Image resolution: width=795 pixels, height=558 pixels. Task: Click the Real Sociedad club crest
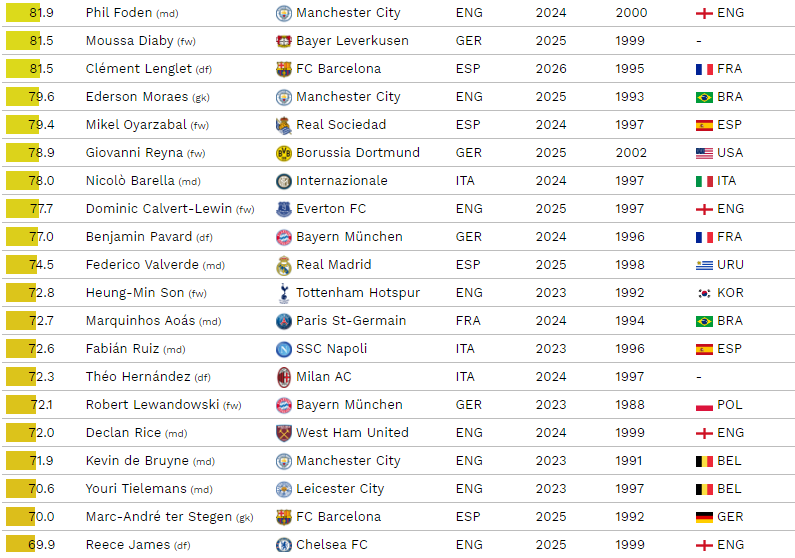[x=283, y=125]
